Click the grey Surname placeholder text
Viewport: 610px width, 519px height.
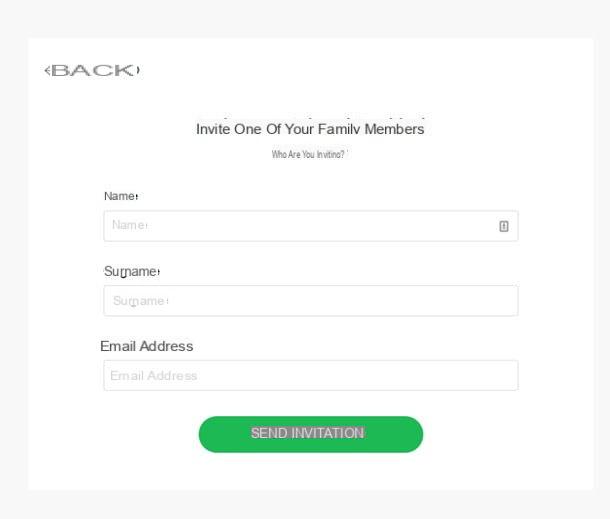(140, 301)
